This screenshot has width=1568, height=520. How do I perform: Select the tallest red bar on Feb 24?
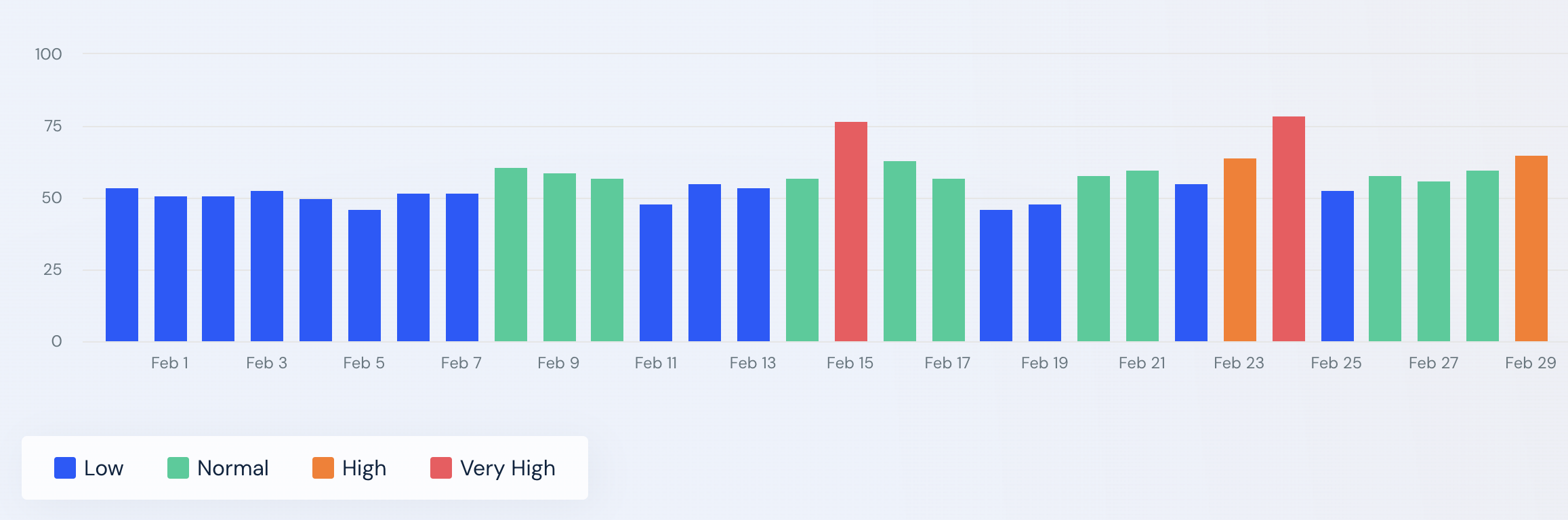pyautogui.click(x=1289, y=229)
